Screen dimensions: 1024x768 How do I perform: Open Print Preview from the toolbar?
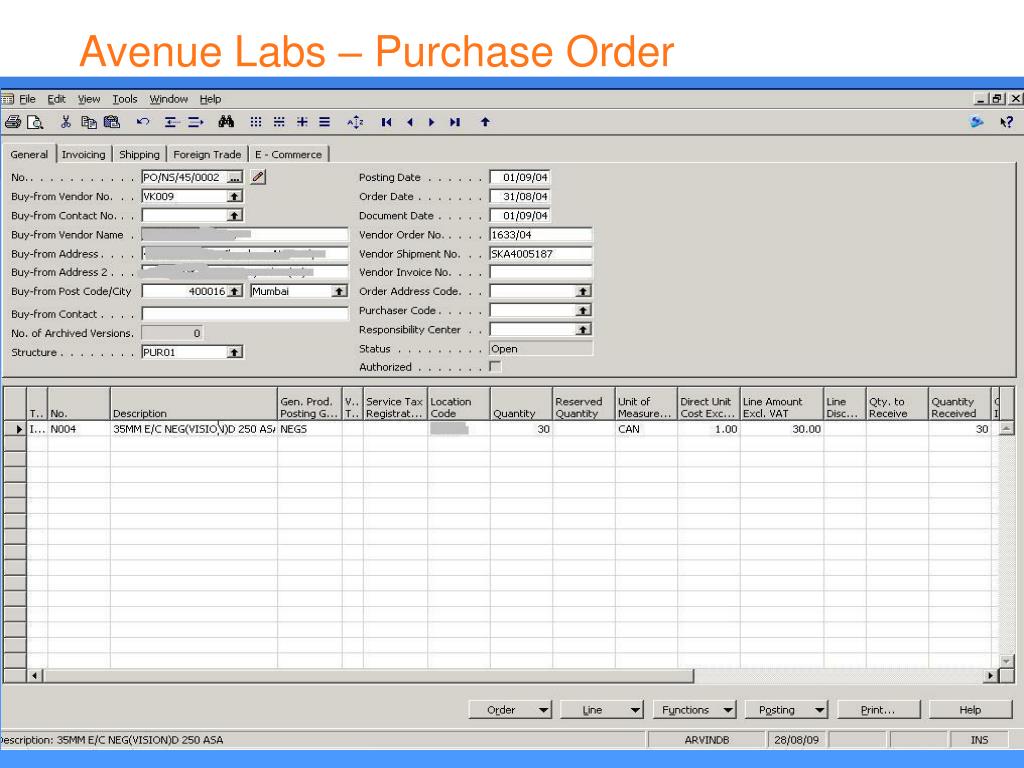tap(35, 122)
